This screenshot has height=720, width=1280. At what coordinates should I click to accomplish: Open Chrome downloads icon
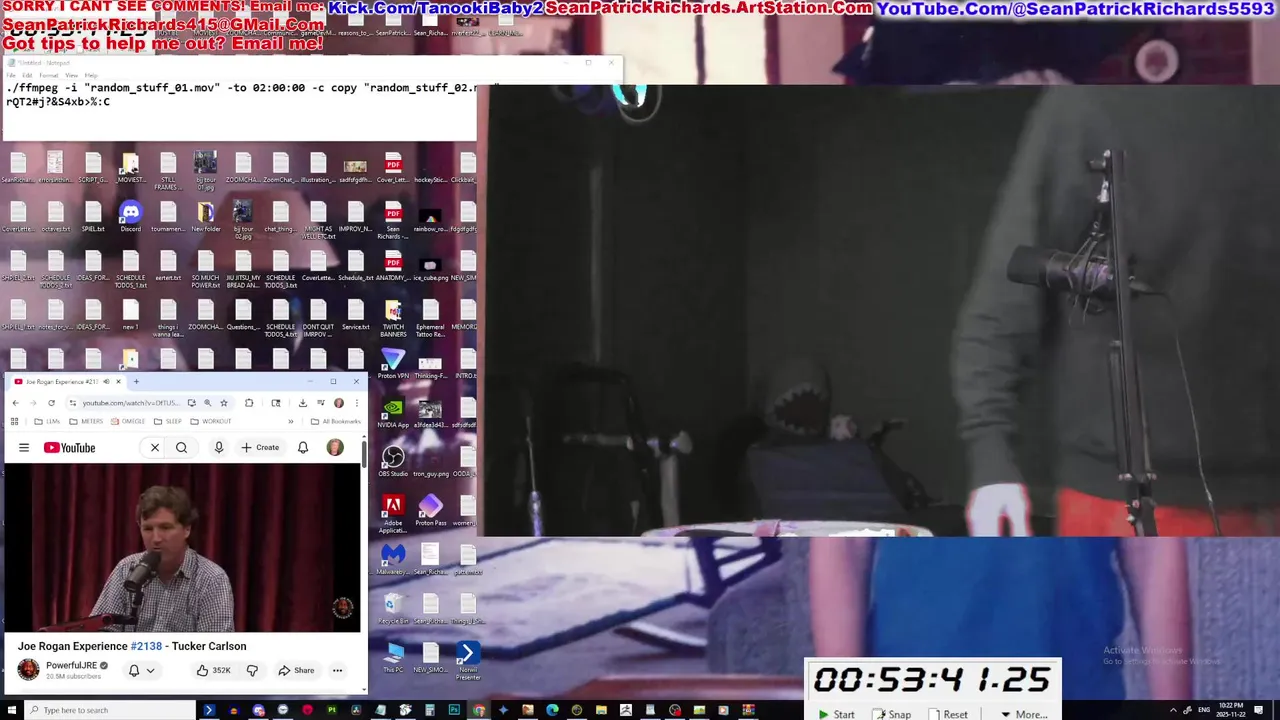(x=302, y=403)
